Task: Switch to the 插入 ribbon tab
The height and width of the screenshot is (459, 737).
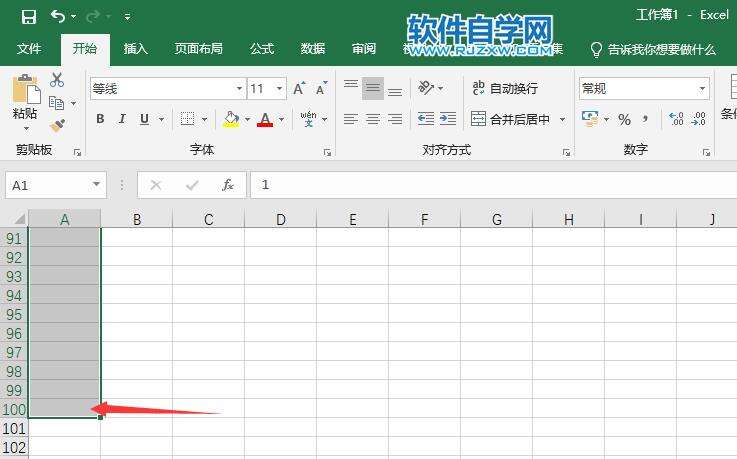Action: point(135,48)
